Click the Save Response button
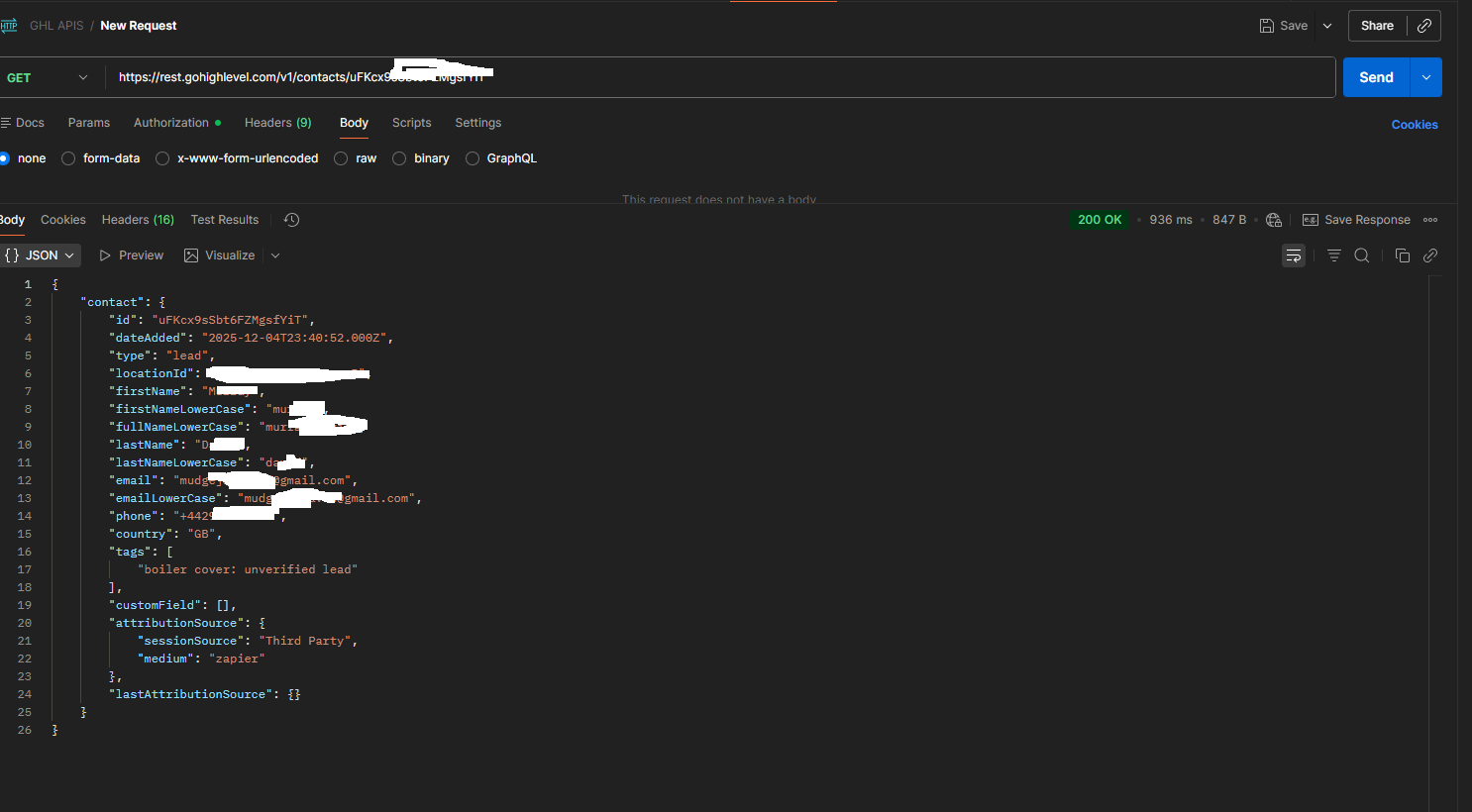 1356,220
